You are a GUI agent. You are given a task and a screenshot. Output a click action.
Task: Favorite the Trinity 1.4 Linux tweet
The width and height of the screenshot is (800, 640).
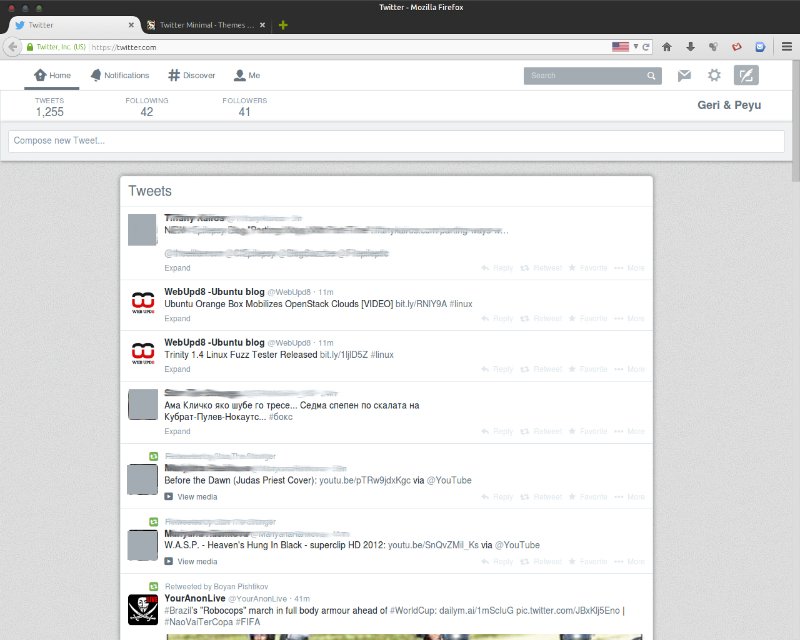click(x=588, y=369)
